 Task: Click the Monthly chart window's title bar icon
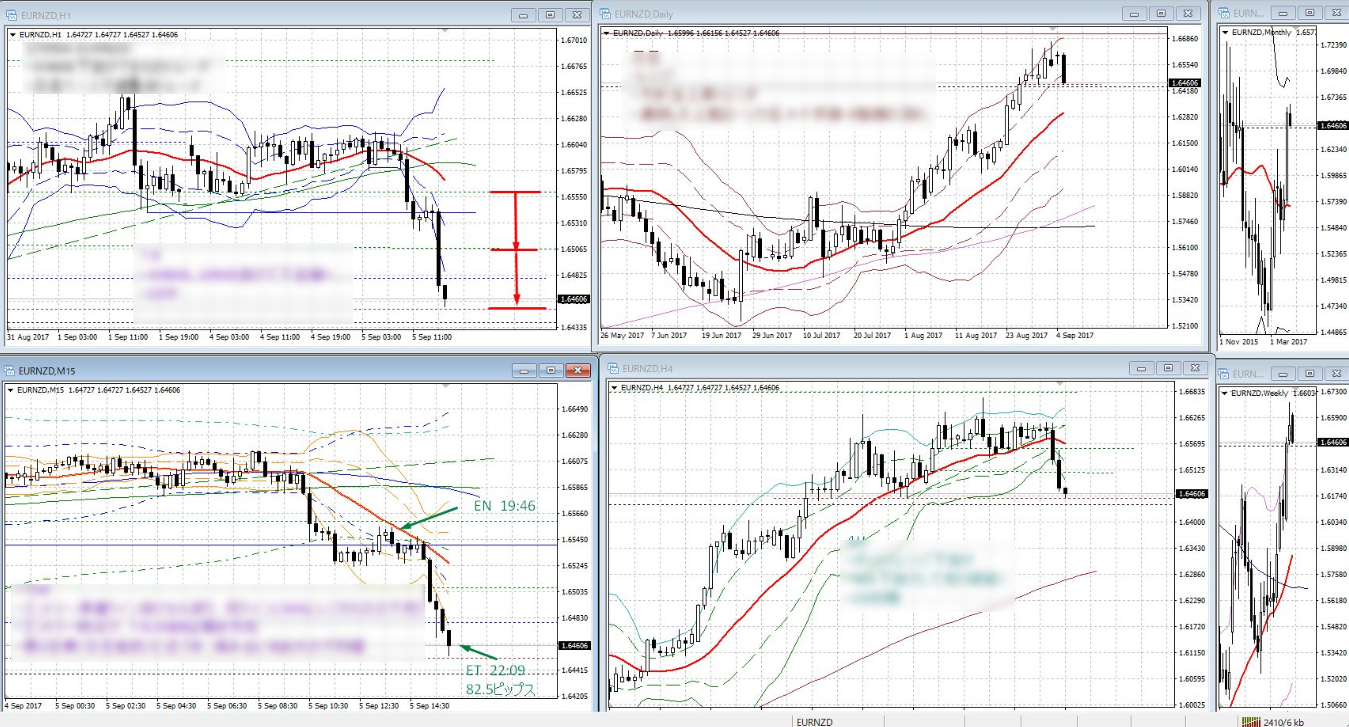point(1223,14)
